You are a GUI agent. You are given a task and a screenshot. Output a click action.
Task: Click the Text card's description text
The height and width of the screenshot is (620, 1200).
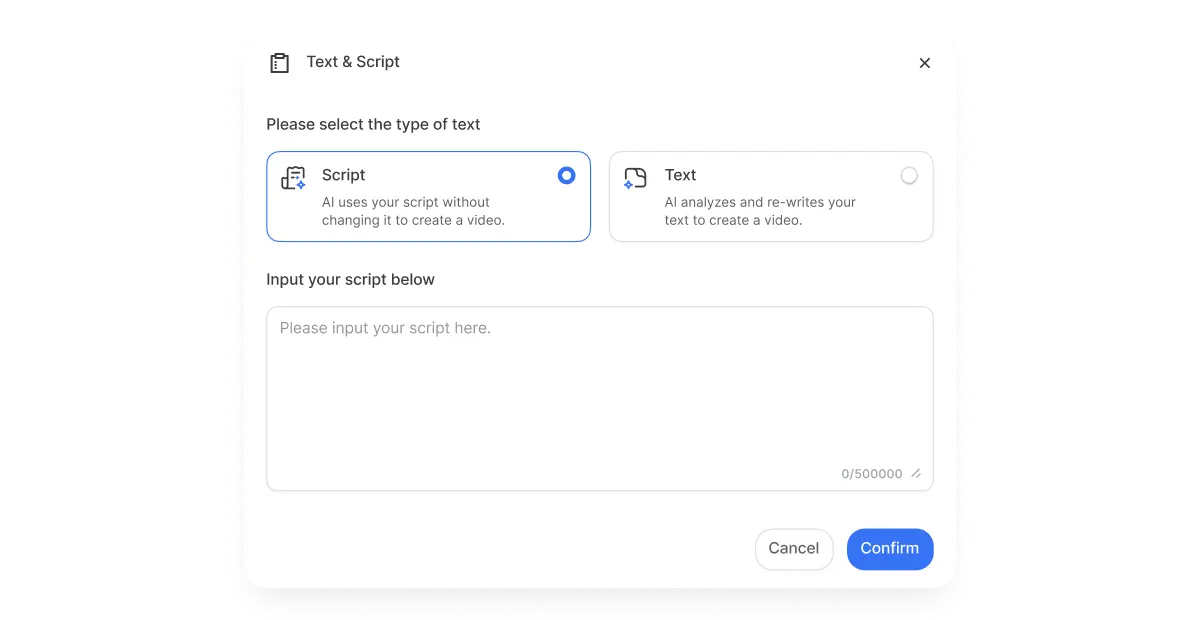(x=758, y=211)
